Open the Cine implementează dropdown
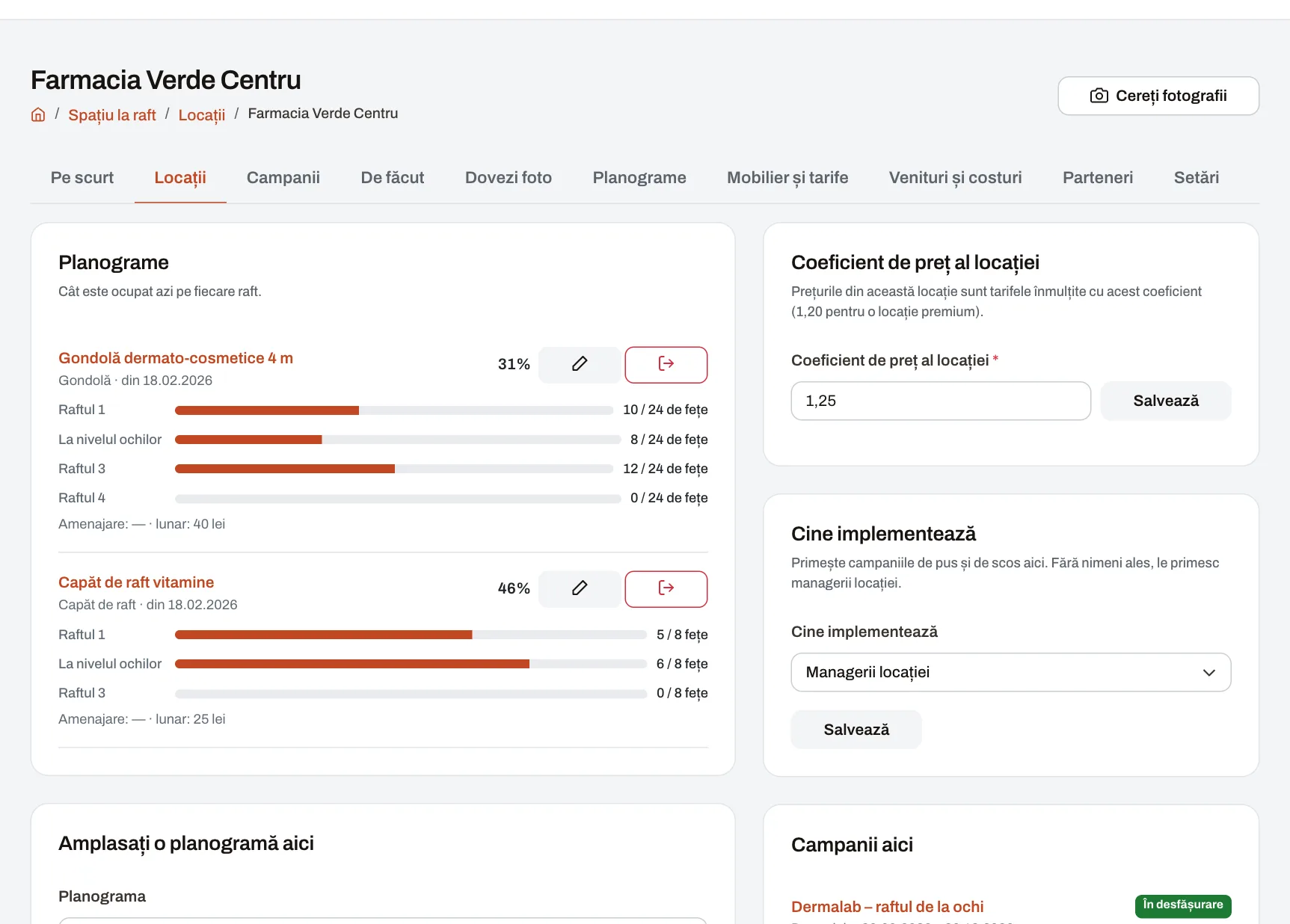 pos(1011,672)
